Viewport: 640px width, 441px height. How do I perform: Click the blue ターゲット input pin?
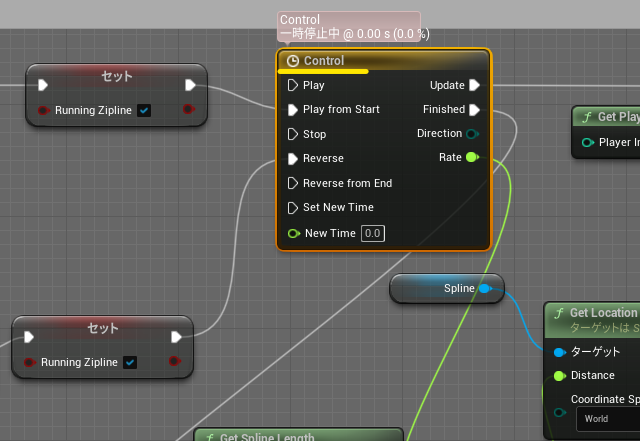tap(559, 352)
